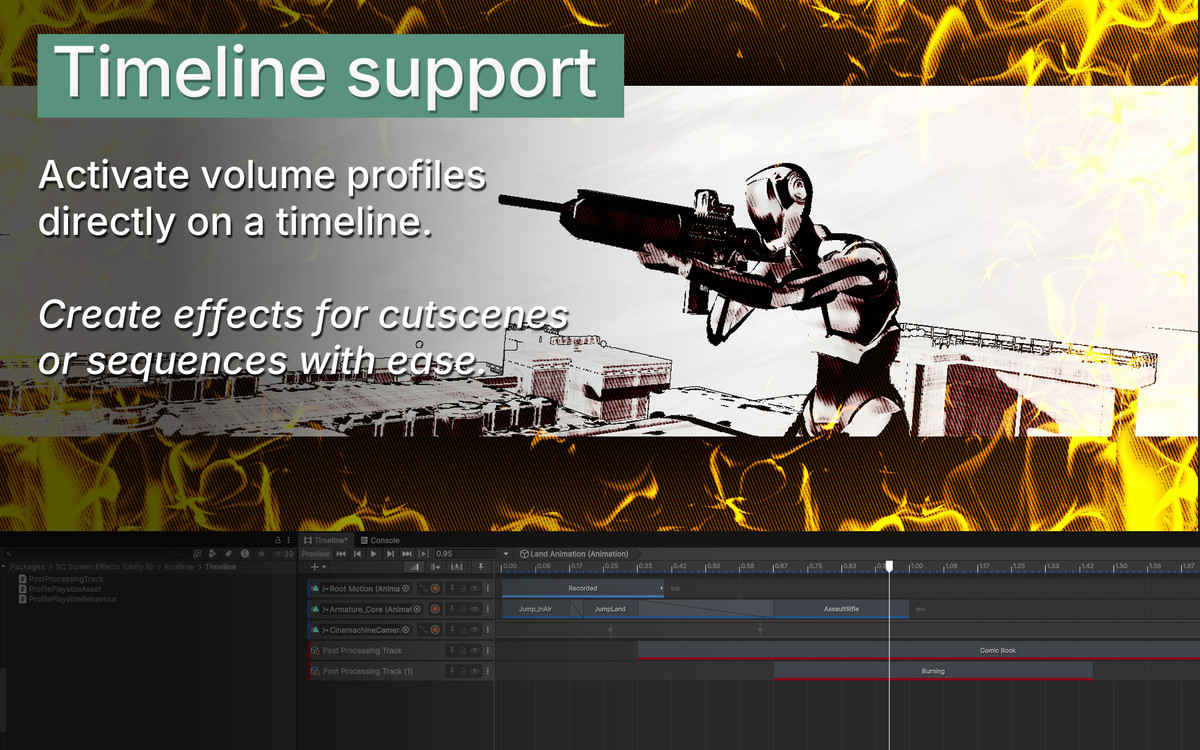The image size is (1200, 750).
Task: Select the JumpLand animation clip
Action: point(610,609)
